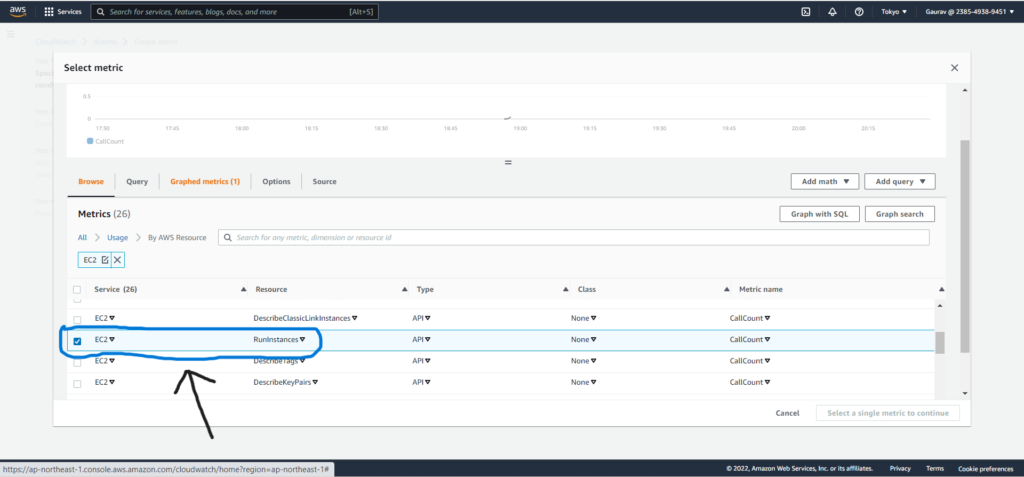The height and width of the screenshot is (477, 1024).
Task: Toggle the select-all metrics checkbox
Action: (x=77, y=289)
